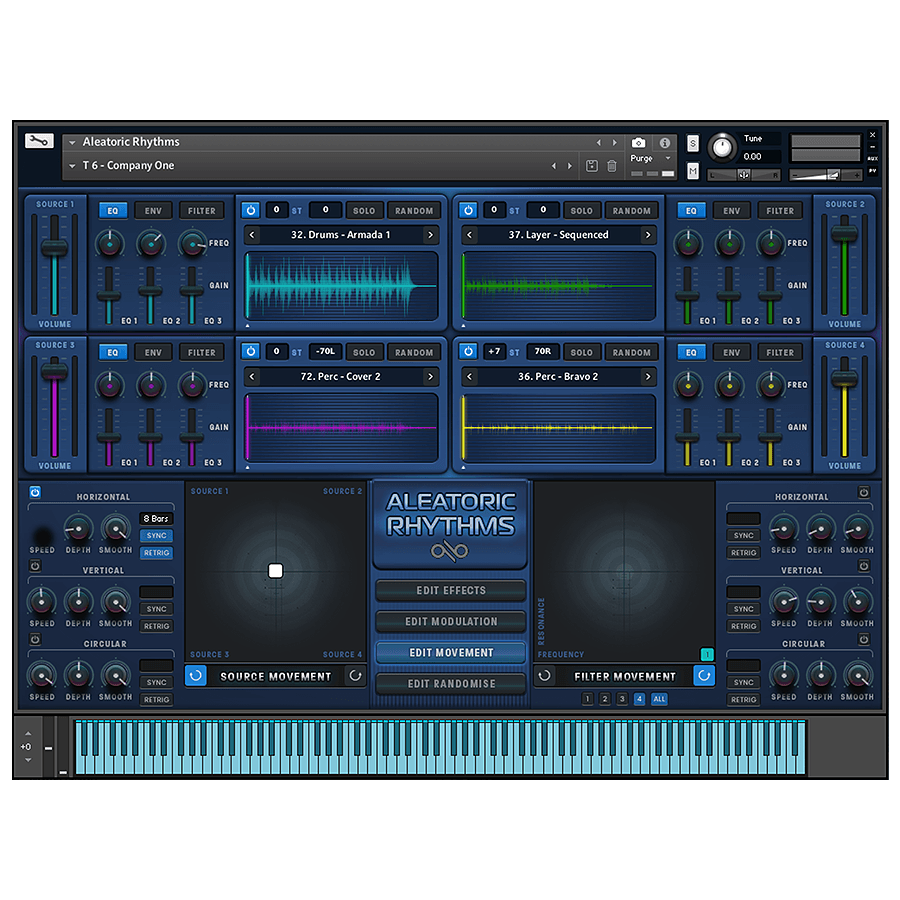Toggle power for Drums - Armada 1 source
The height and width of the screenshot is (900, 900).
point(250,211)
